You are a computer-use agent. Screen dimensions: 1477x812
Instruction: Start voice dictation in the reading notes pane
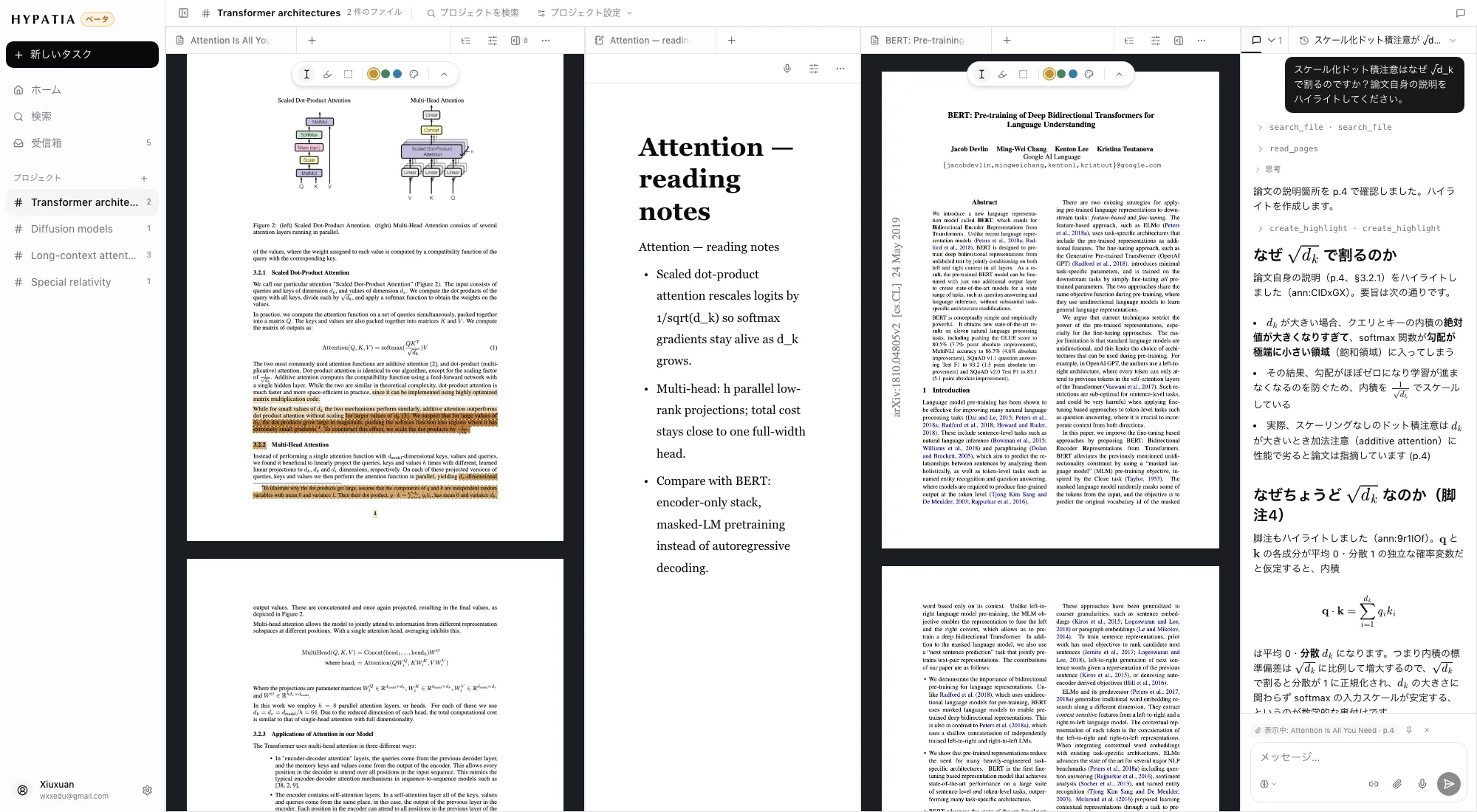click(787, 69)
